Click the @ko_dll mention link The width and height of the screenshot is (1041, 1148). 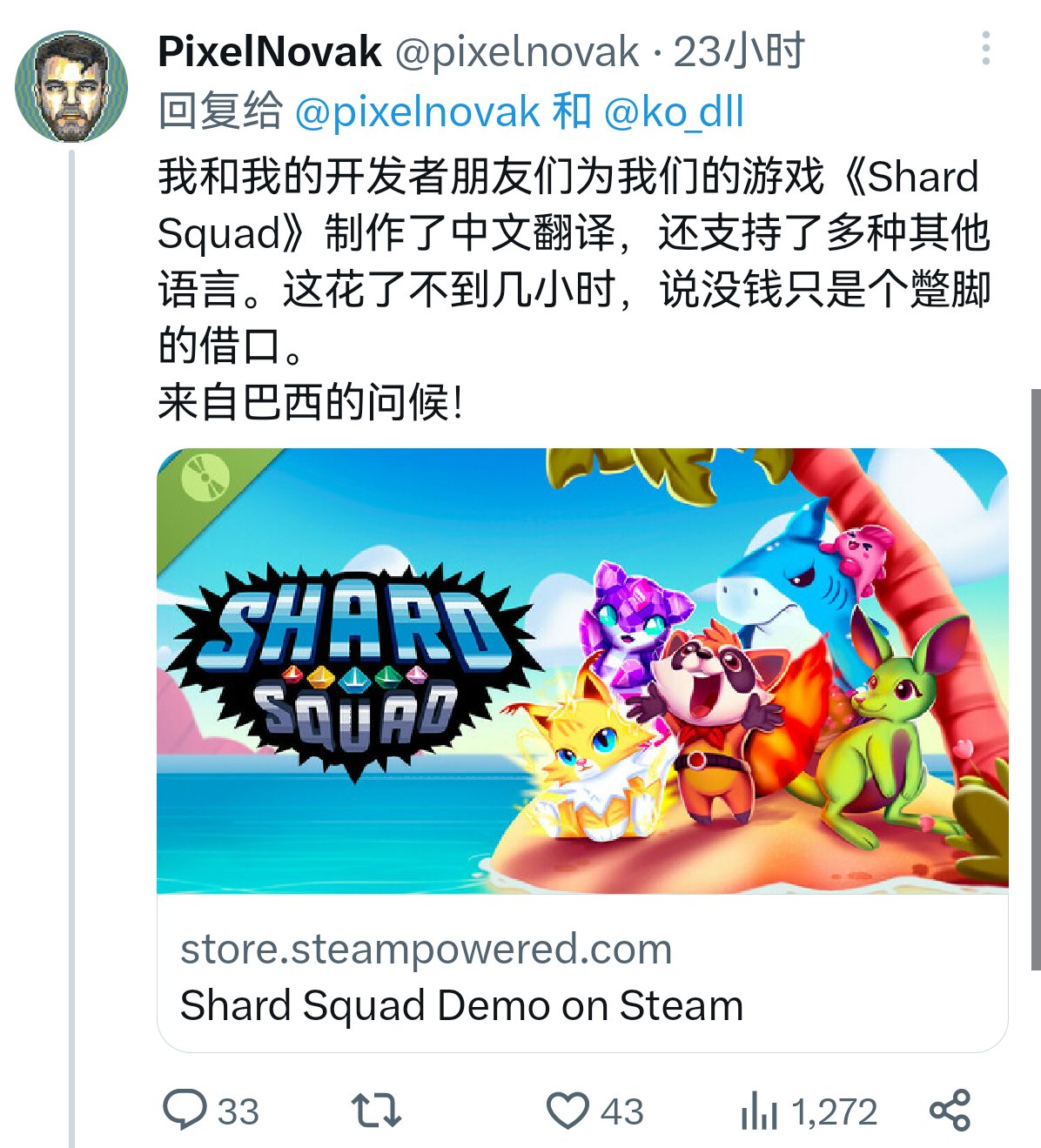pos(673,113)
